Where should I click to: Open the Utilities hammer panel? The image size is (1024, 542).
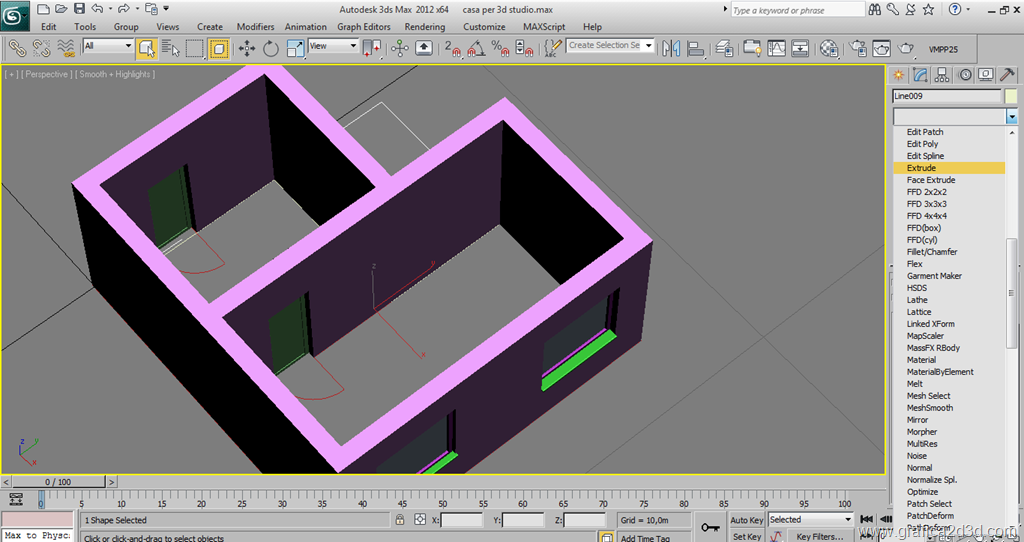(1007, 74)
